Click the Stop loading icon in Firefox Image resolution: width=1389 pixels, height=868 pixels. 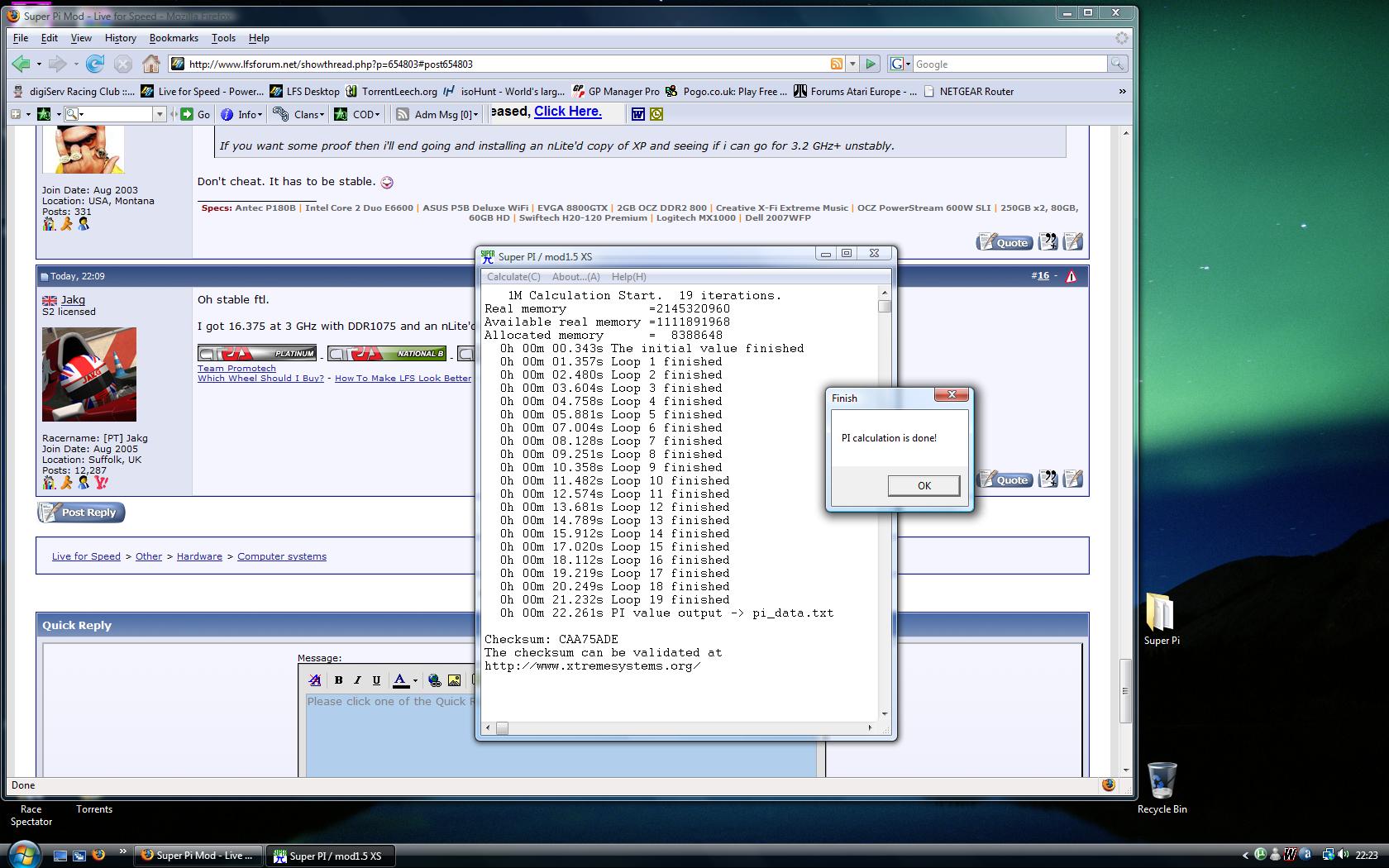point(123,64)
